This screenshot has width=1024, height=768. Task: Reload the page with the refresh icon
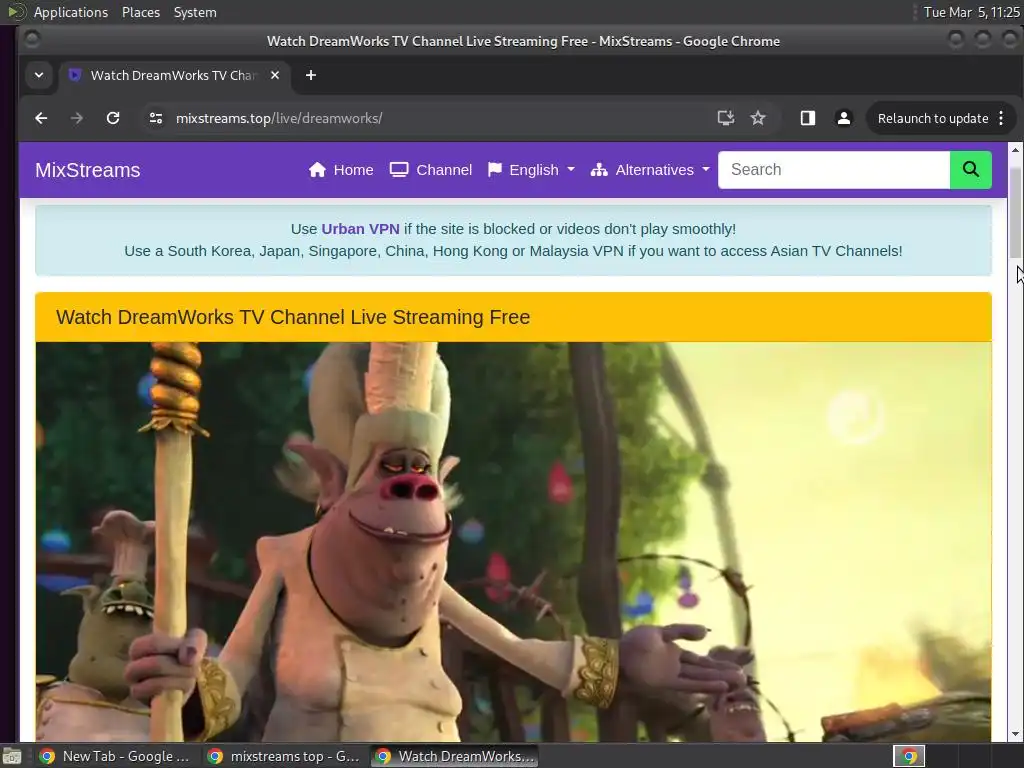[x=113, y=118]
